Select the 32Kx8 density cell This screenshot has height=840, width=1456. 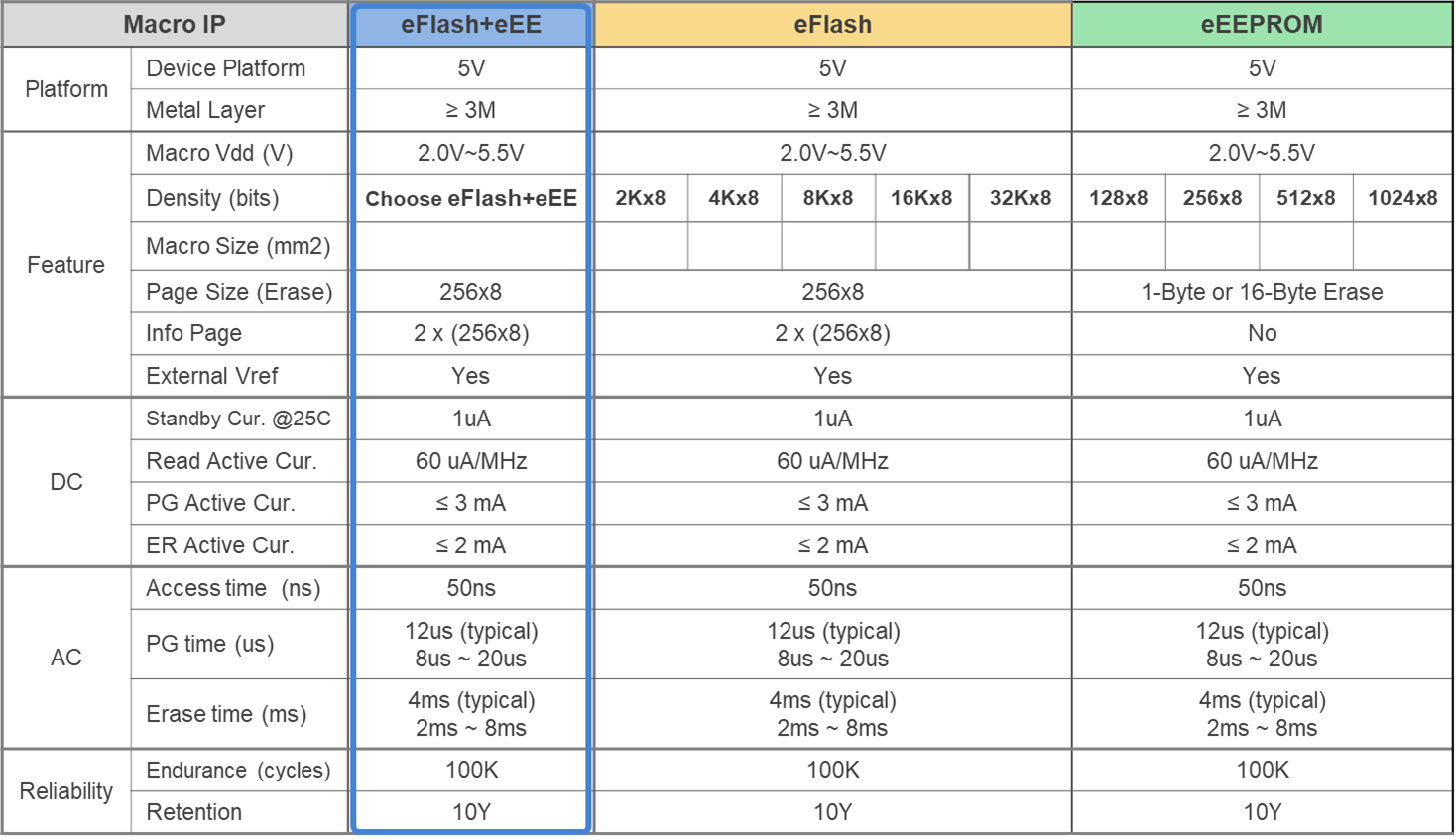tap(1021, 198)
